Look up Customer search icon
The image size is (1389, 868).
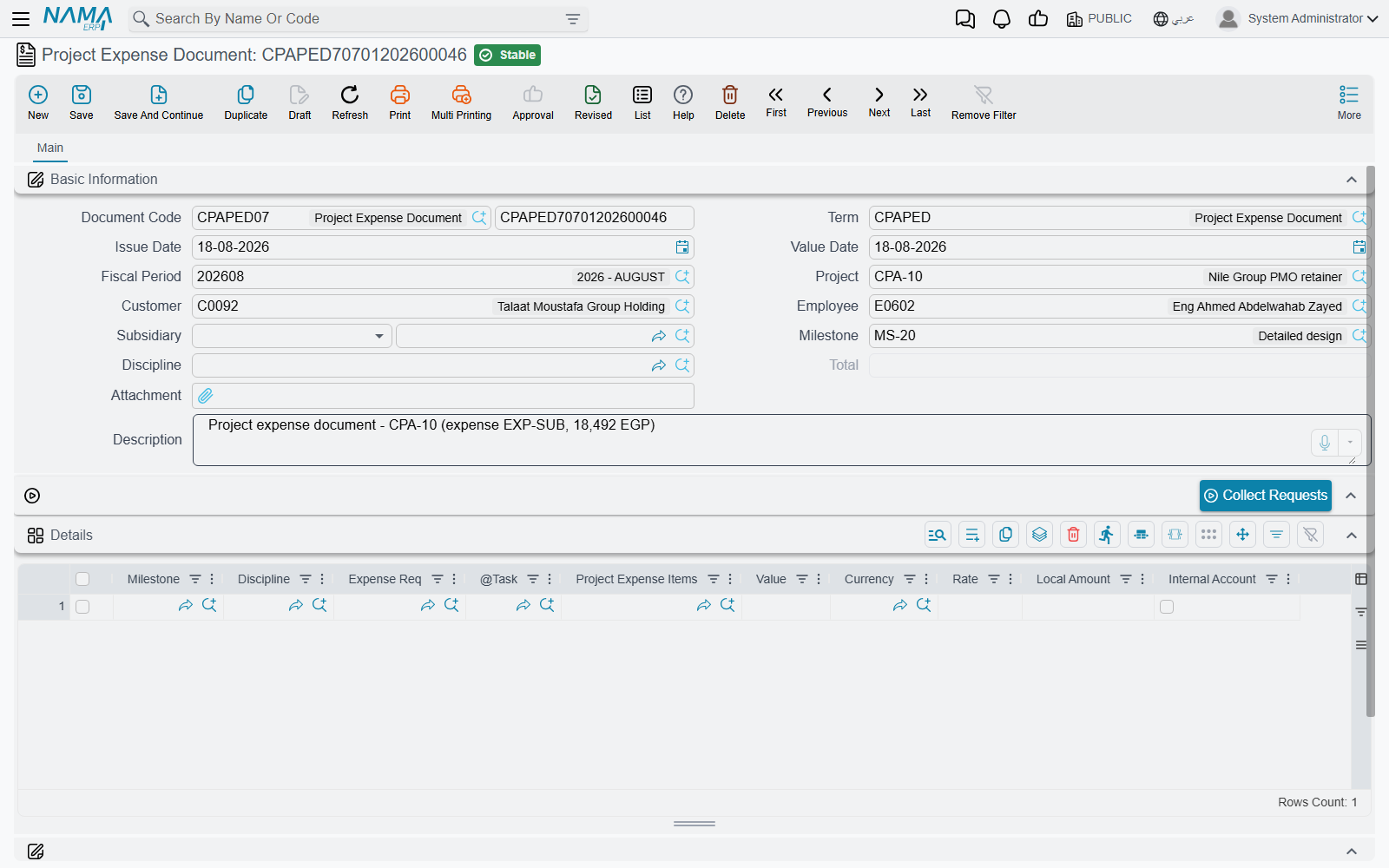pyautogui.click(x=682, y=306)
